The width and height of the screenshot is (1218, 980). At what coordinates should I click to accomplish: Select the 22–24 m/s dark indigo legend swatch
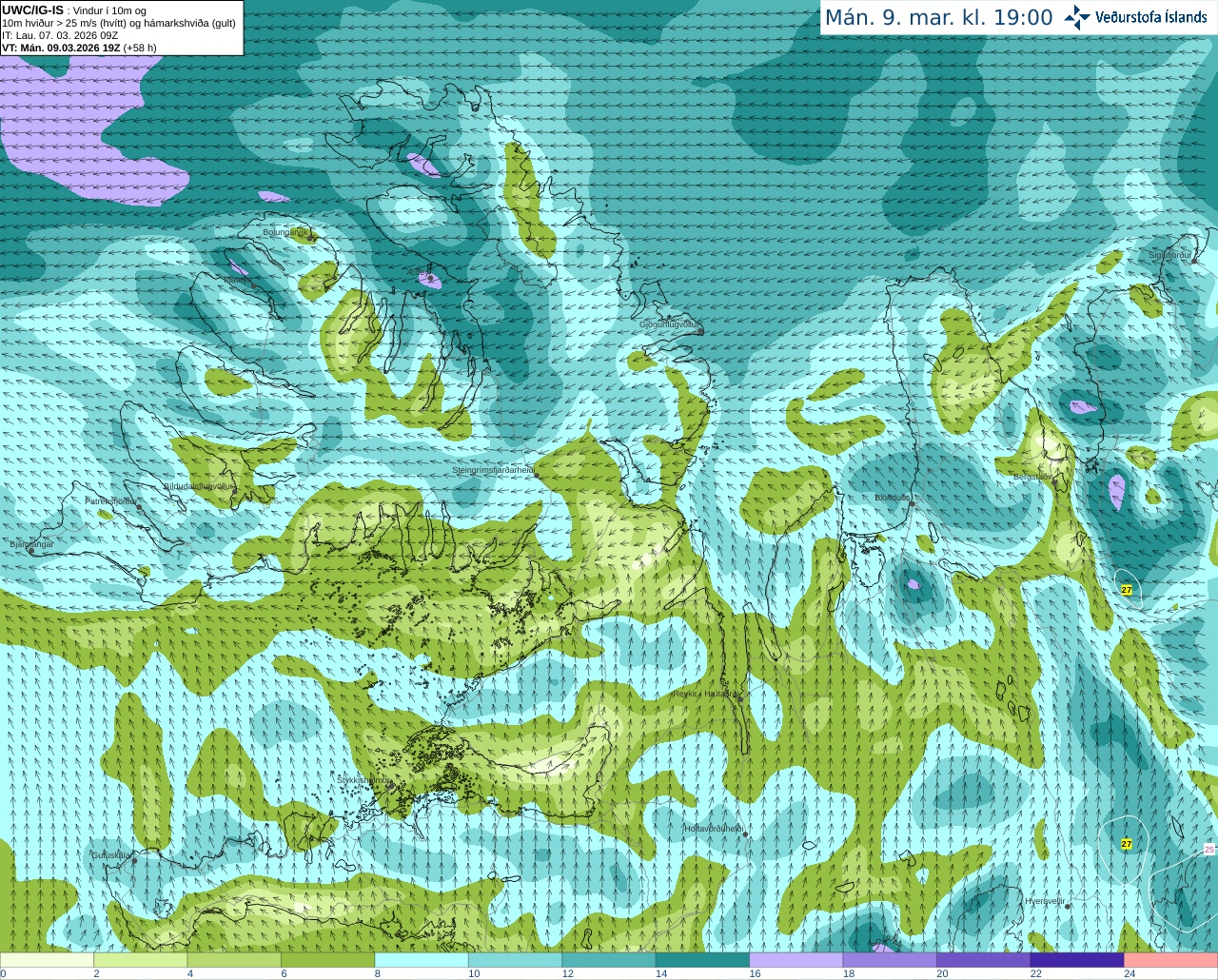coord(1077,960)
